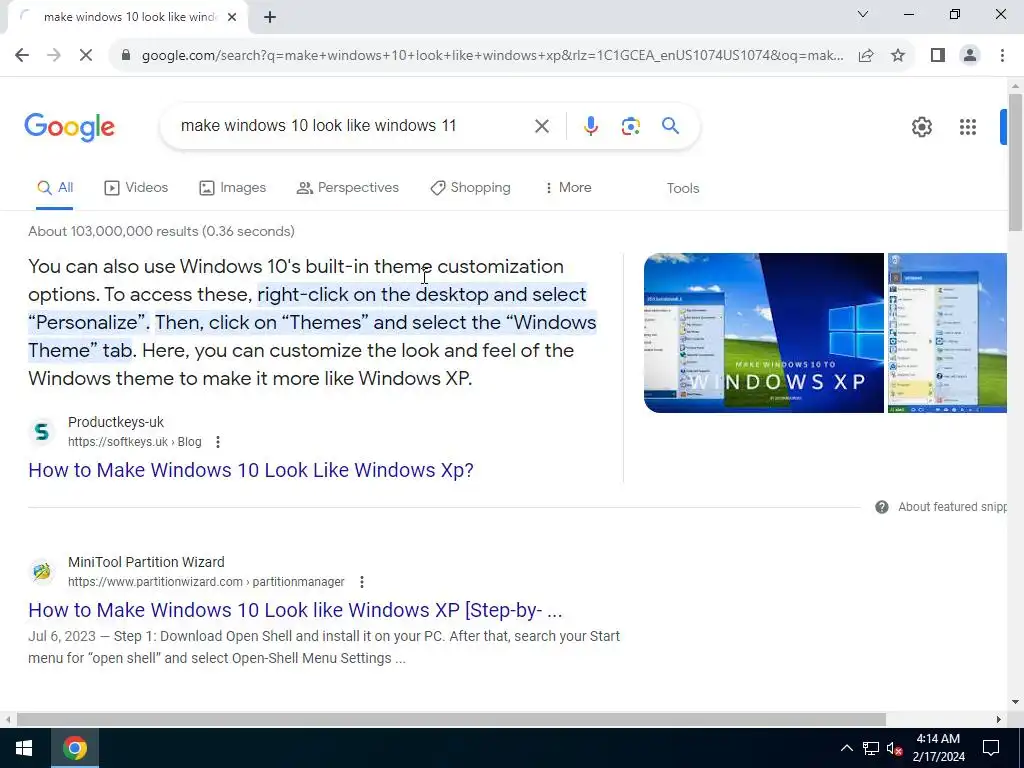
Task: Switch to Videos results
Action: pyautogui.click(x=136, y=187)
